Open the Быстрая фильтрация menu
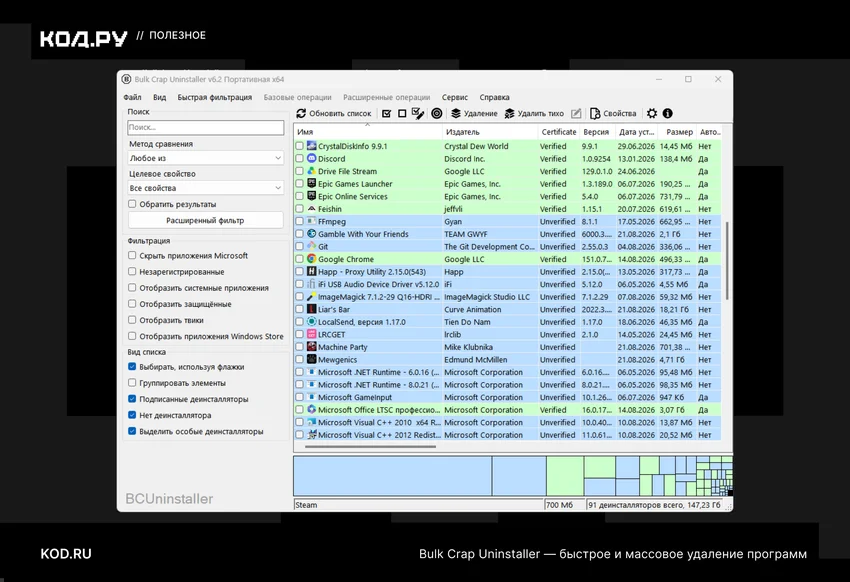The image size is (850, 582). tap(215, 98)
